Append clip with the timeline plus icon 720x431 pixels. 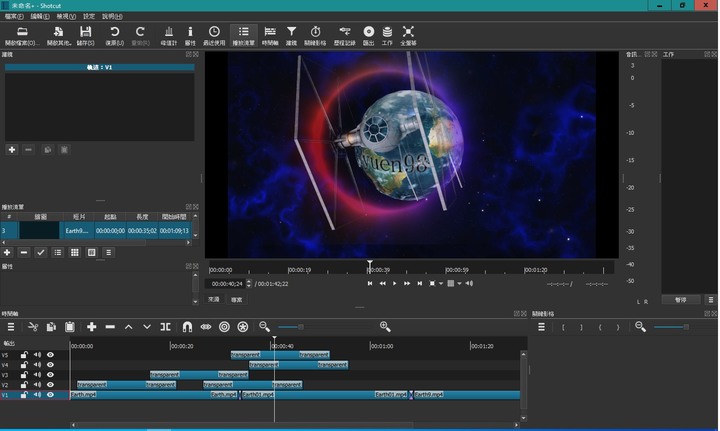click(x=91, y=327)
